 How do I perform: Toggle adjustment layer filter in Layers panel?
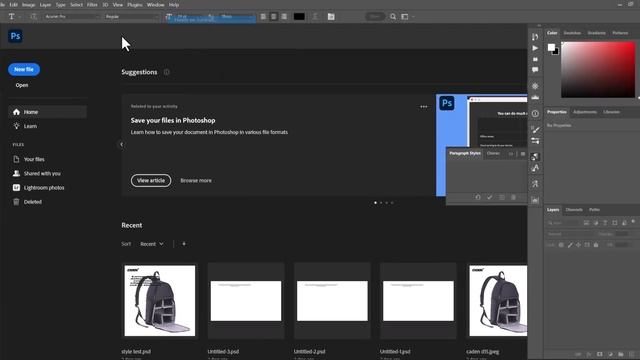pos(596,223)
